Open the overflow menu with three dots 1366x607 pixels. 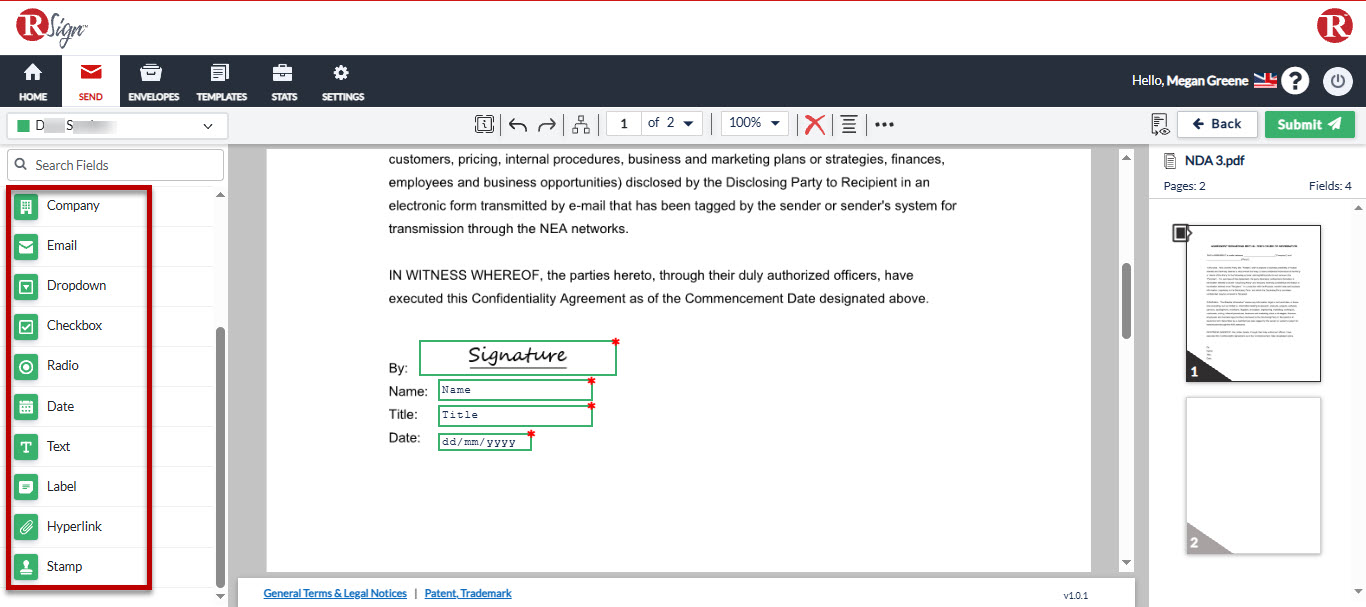884,124
